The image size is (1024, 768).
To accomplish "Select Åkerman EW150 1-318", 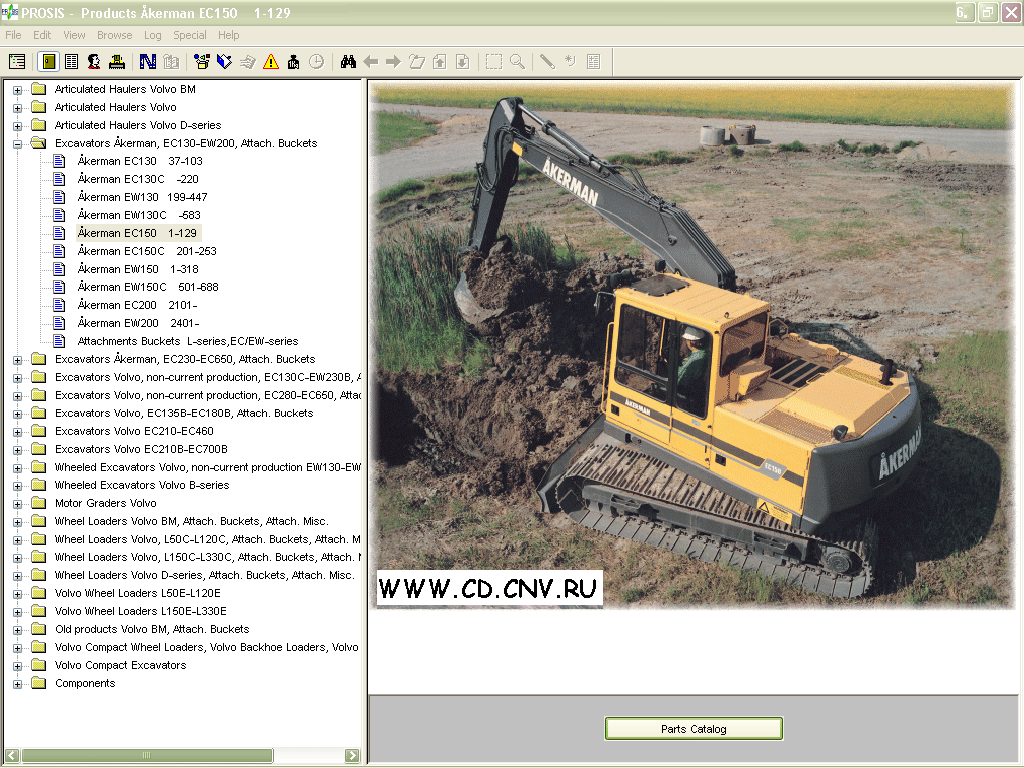I will pos(138,269).
